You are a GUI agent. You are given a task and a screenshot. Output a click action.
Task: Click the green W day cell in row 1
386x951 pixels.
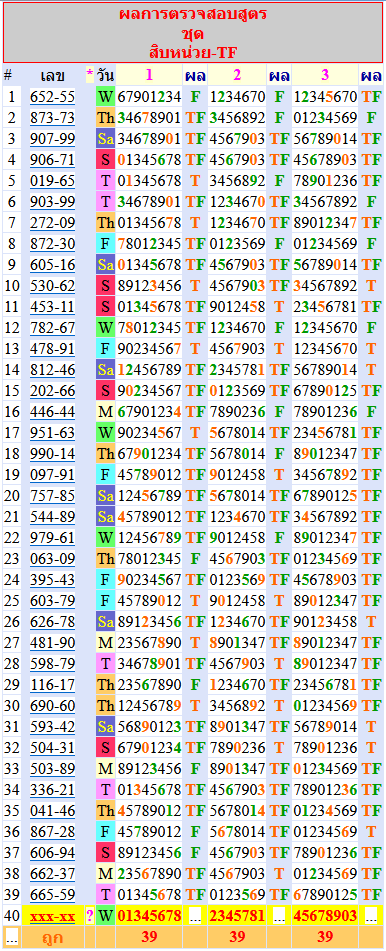click(105, 96)
